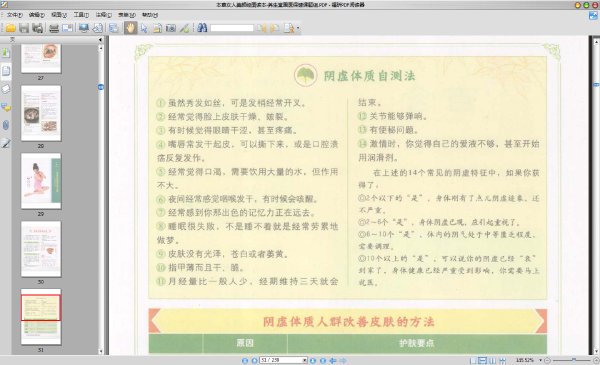Go to first page button

245,360
